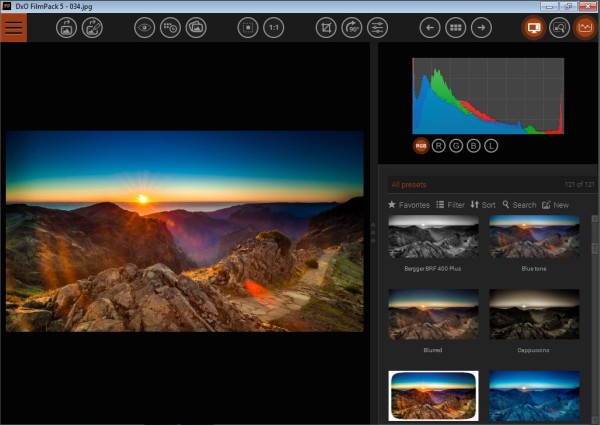Set zoom to 1:1
600x425 pixels.
click(273, 28)
